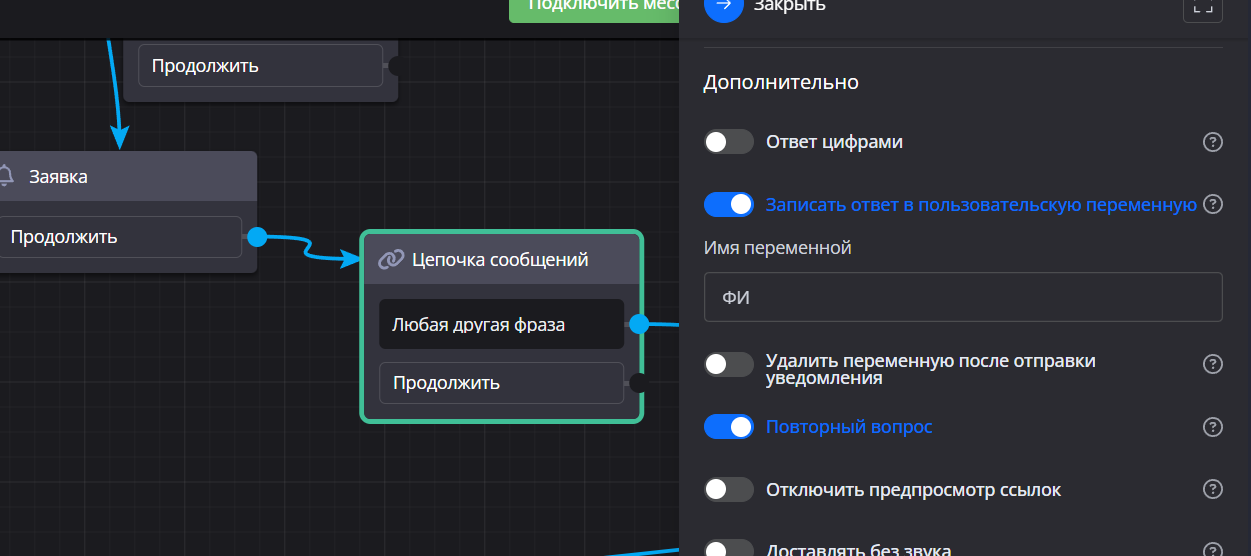Open help icon for 'Отключить предпросмотр ссылок'
This screenshot has width=1251, height=556.
click(x=1212, y=489)
